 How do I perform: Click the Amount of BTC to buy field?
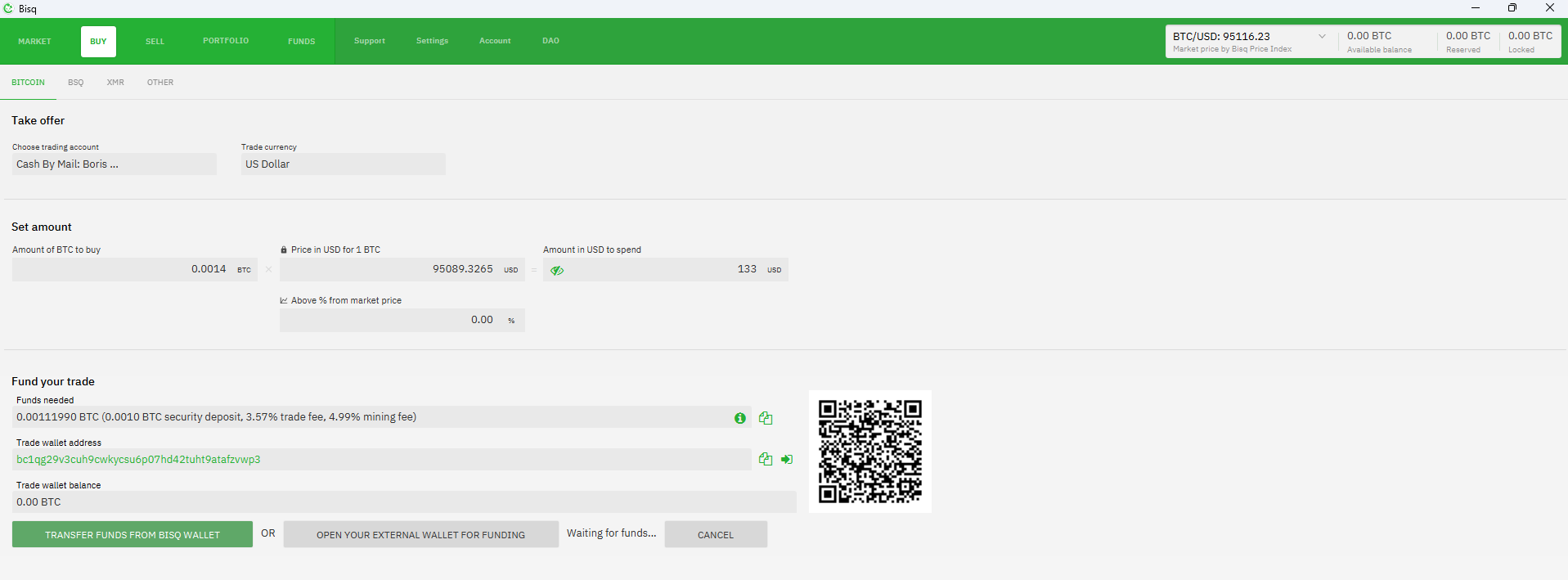click(135, 269)
